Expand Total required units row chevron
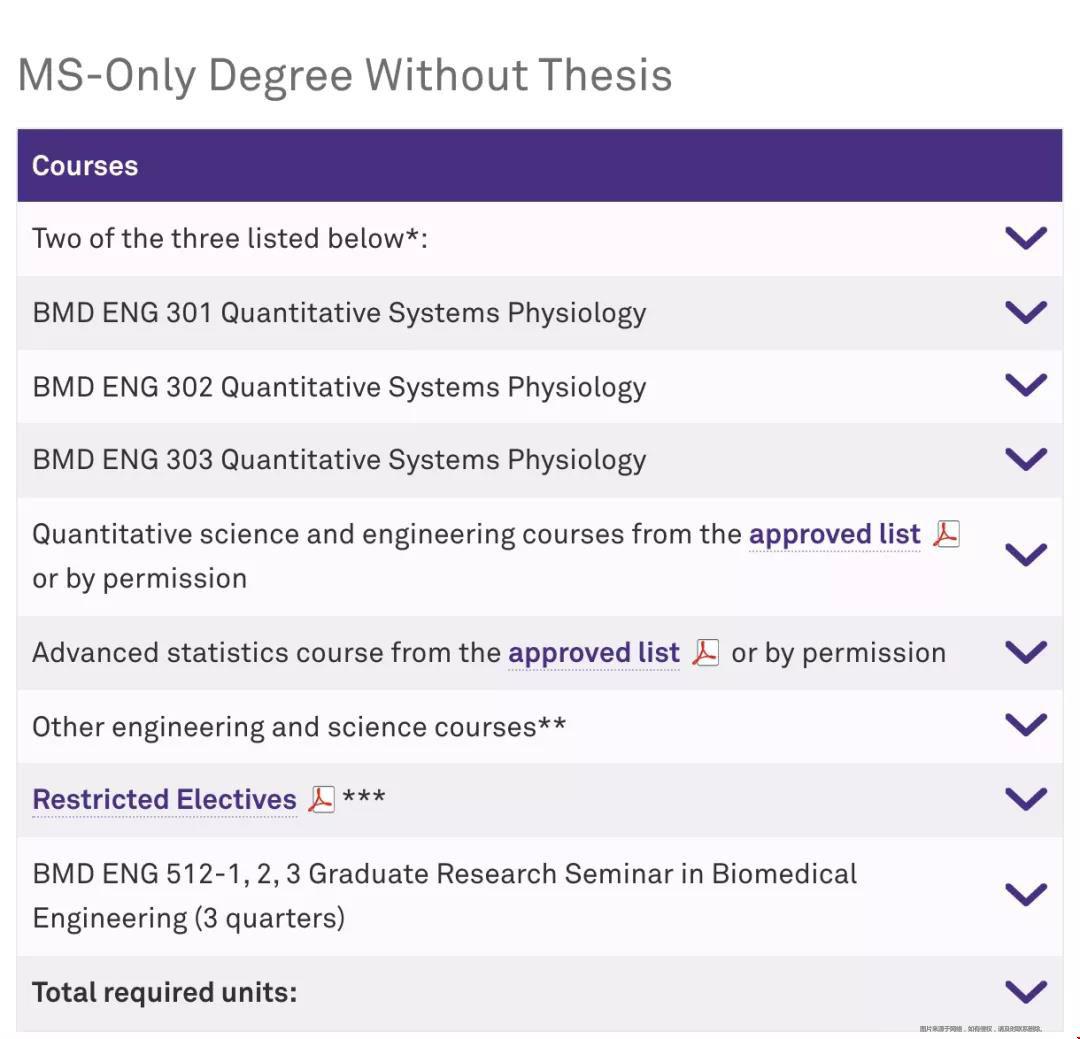1080x1039 pixels. [1026, 992]
